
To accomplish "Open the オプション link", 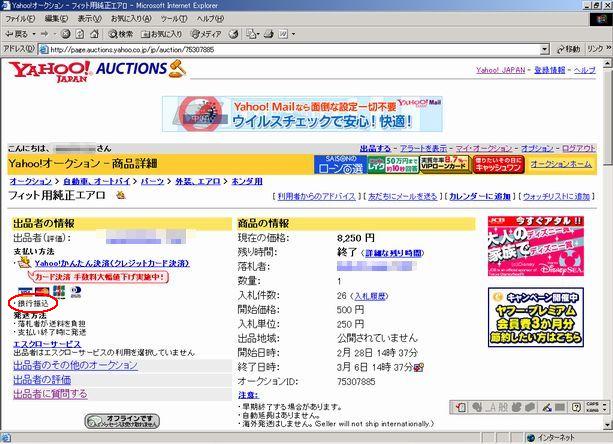I will click(537, 149).
